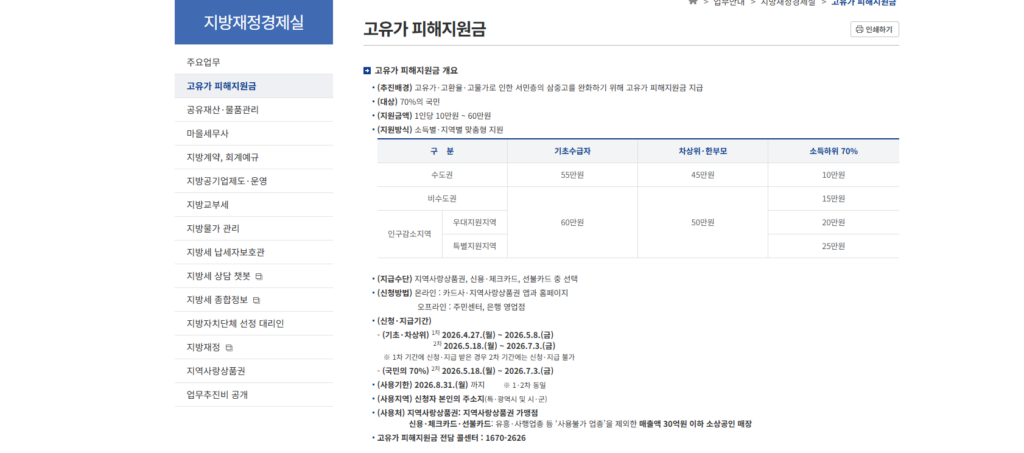Click the (지급수단) bullet line
Viewport: 1024px width, 453px height.
point(477,279)
